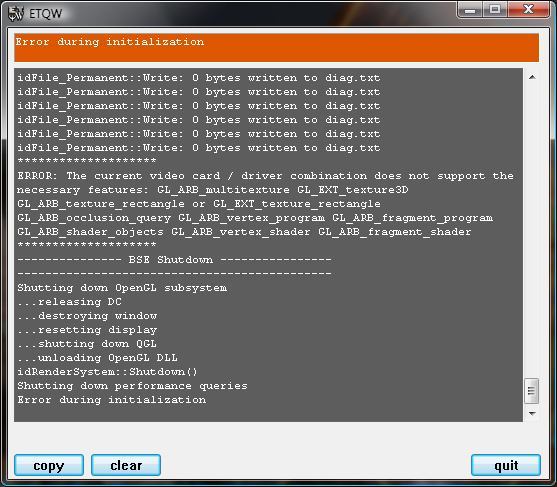Screen dimensions: 557x487
Task: Close the ETQW window
Action: tap(528, 10)
